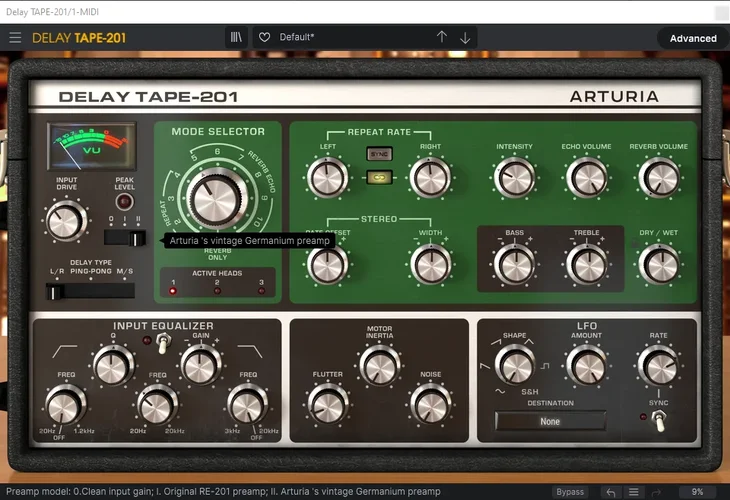Load previous preset with up arrow

[x=442, y=38]
